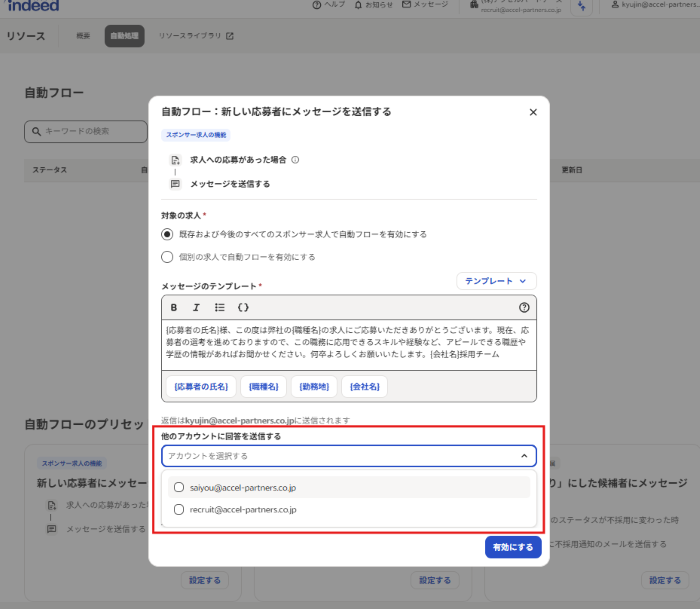Insert the {応募者の氏名} variable chip
Screen dimensions: 700x609
(x=200, y=386)
